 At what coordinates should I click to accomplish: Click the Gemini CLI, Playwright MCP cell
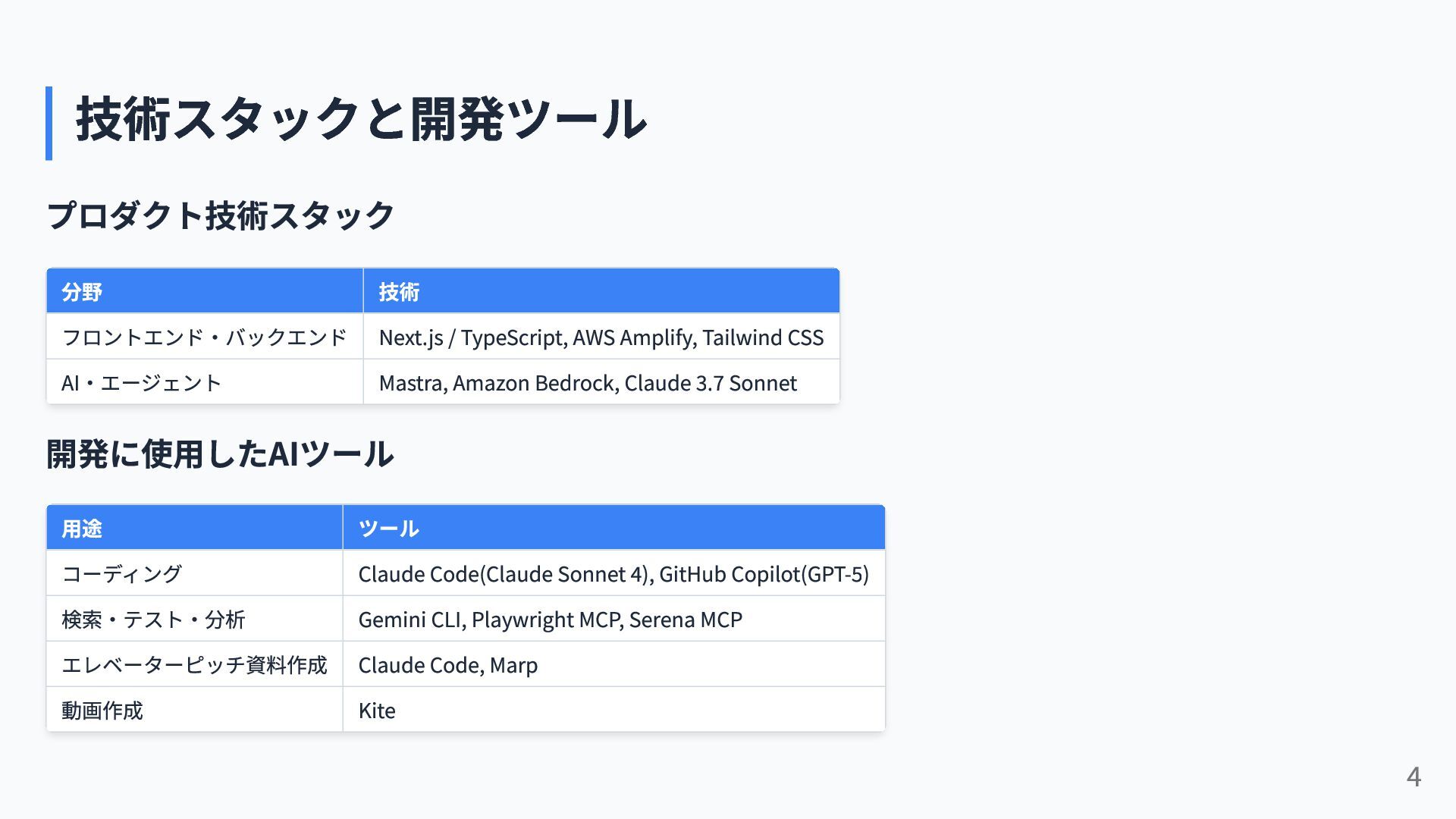[614, 619]
